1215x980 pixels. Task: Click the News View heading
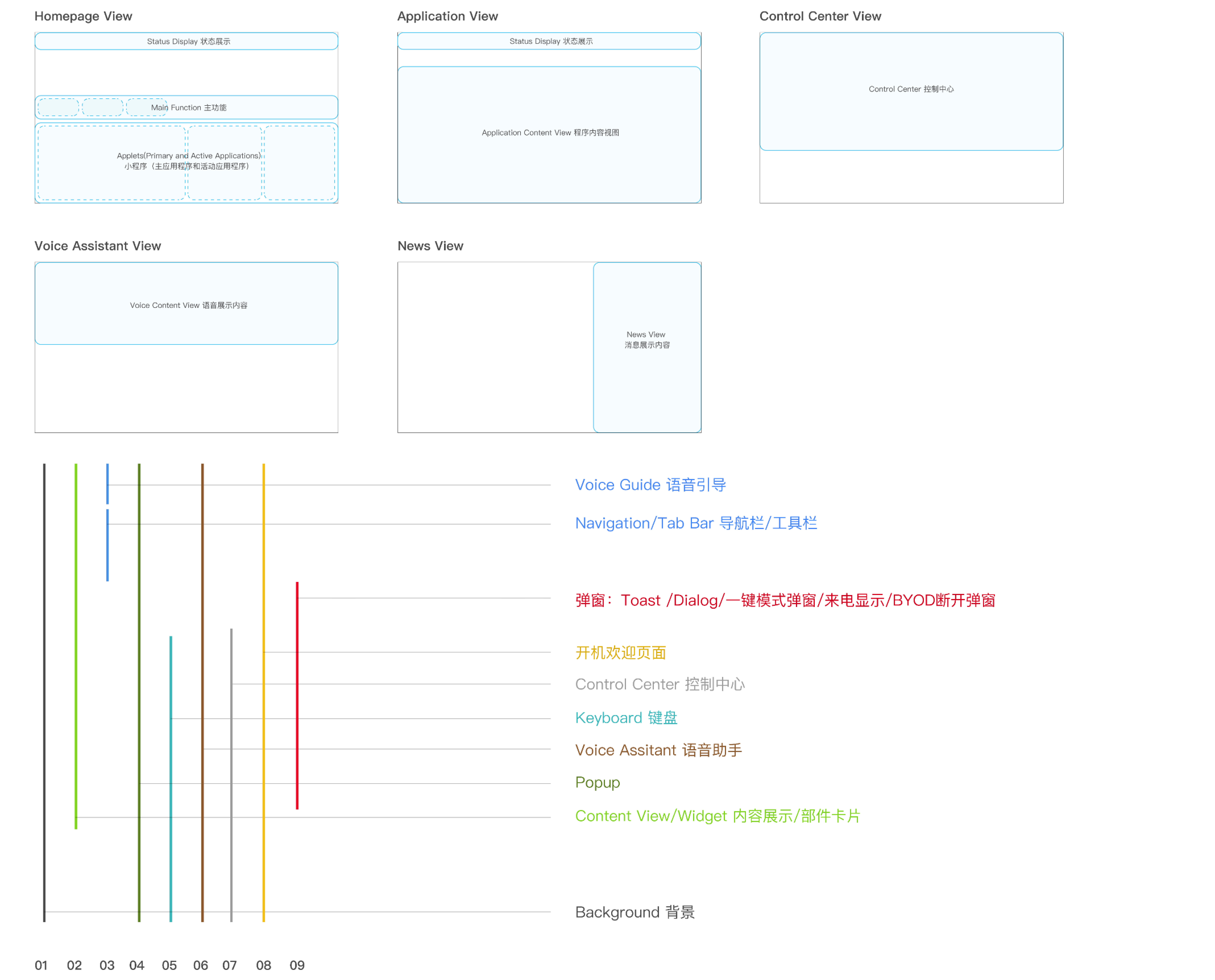431,246
